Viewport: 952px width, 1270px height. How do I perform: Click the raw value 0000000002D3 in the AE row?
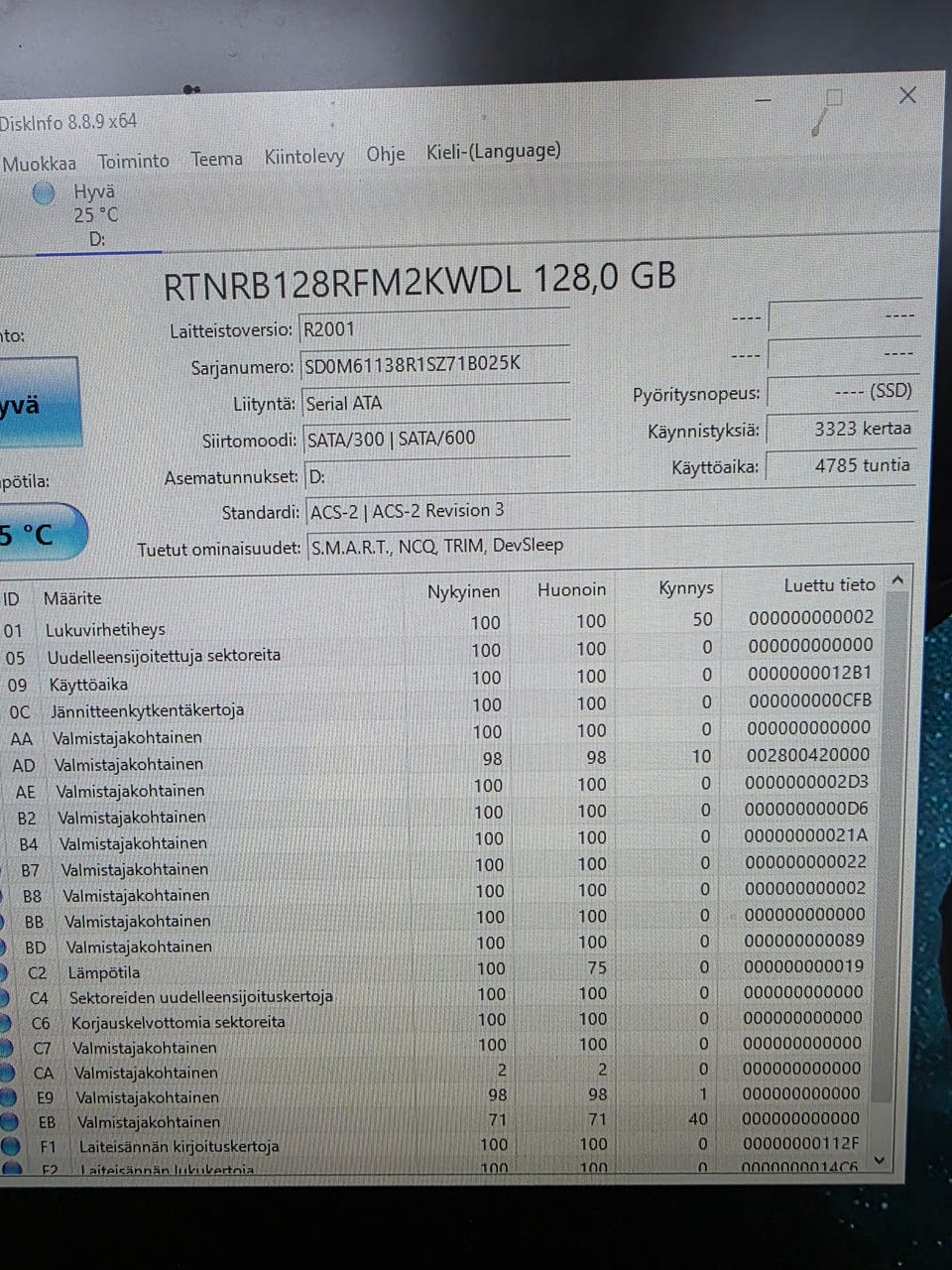point(806,782)
